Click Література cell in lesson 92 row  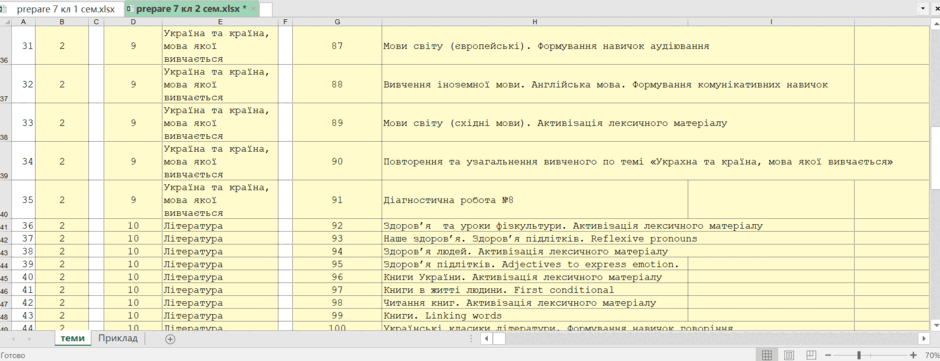[x=220, y=226]
